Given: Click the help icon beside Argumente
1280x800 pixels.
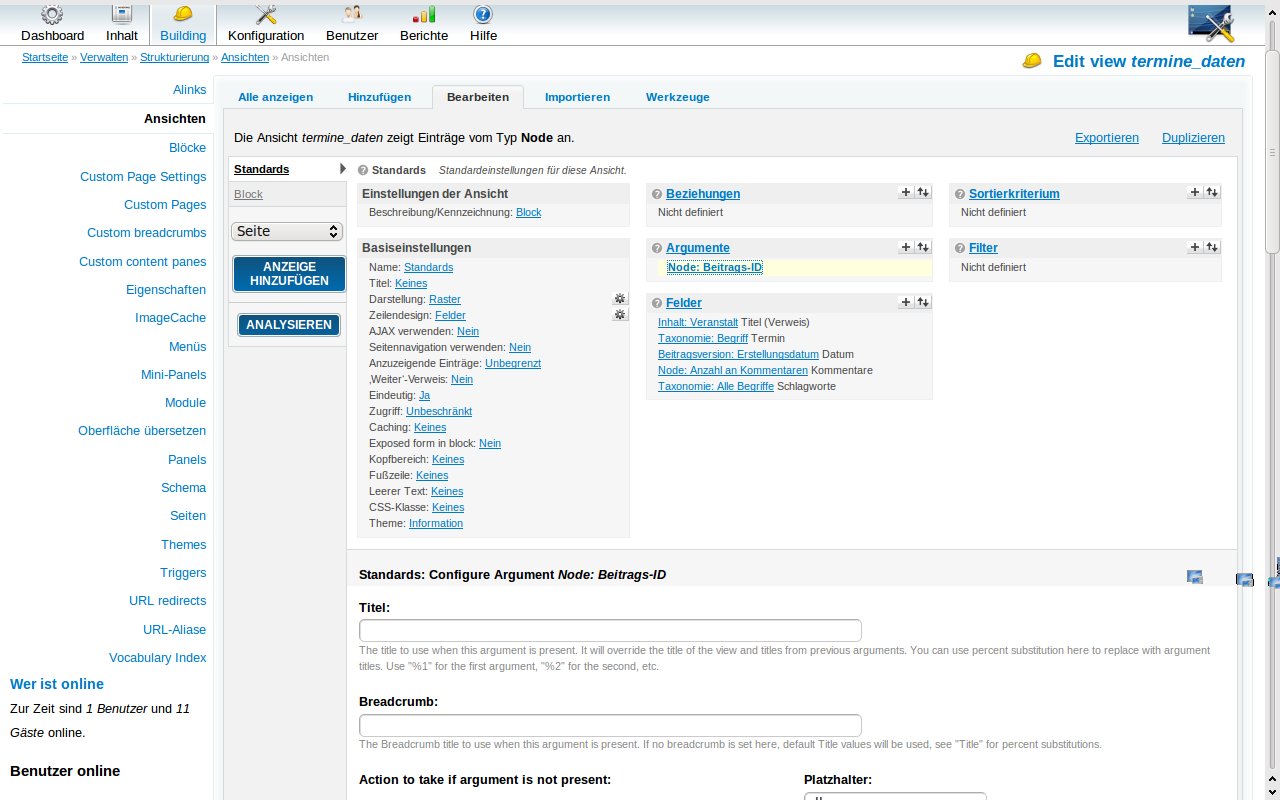Looking at the screenshot, I should pos(657,248).
